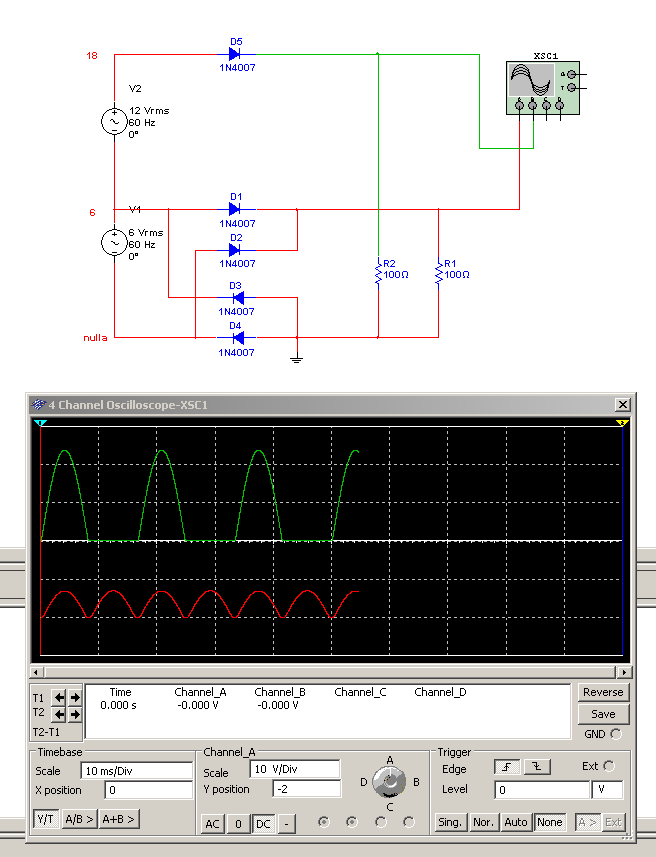Set Y/T display mode
Screen dimensions: 656x857
pyautogui.click(x=46, y=819)
